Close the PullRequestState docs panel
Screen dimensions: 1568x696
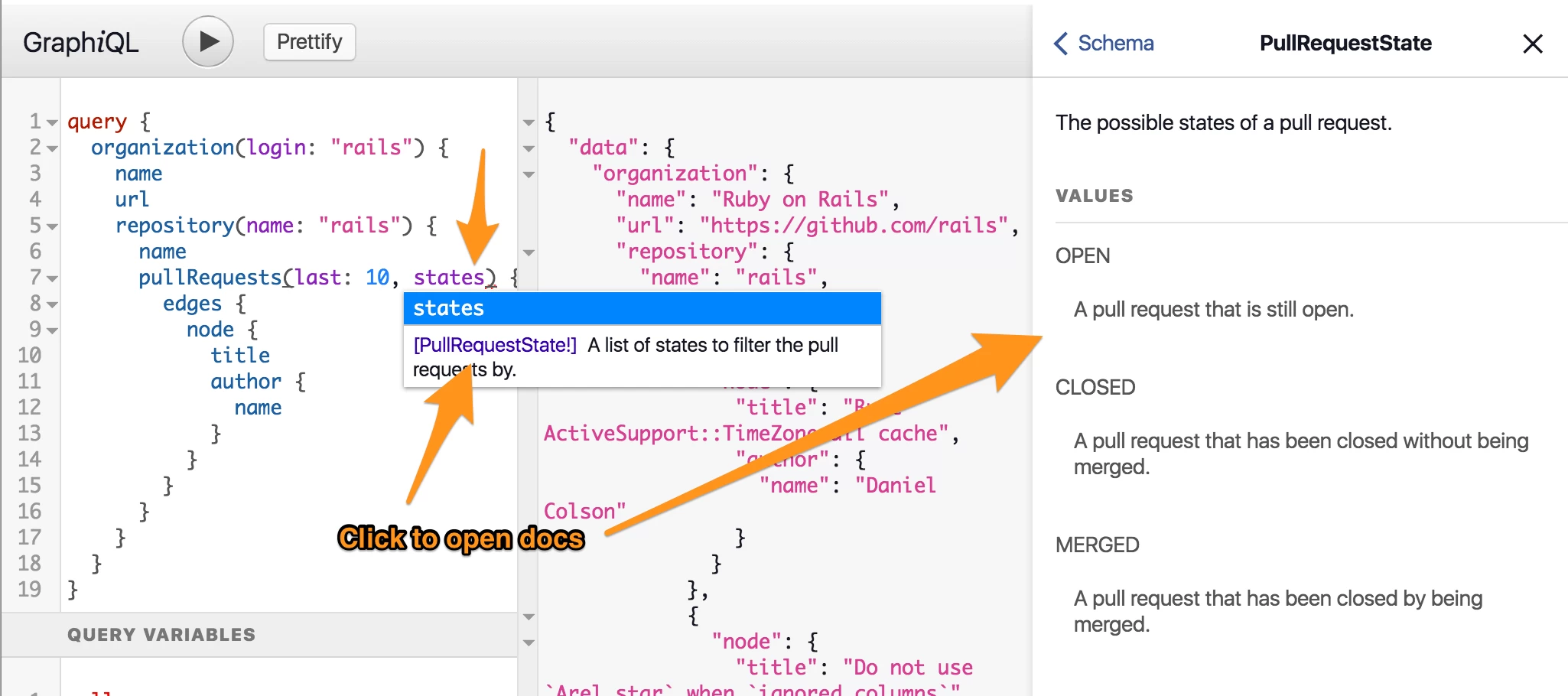pos(1532,44)
